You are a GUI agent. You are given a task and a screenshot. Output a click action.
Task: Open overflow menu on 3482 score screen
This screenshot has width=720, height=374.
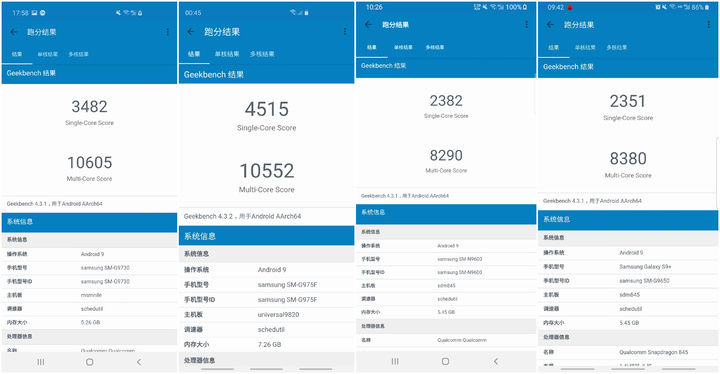click(168, 32)
